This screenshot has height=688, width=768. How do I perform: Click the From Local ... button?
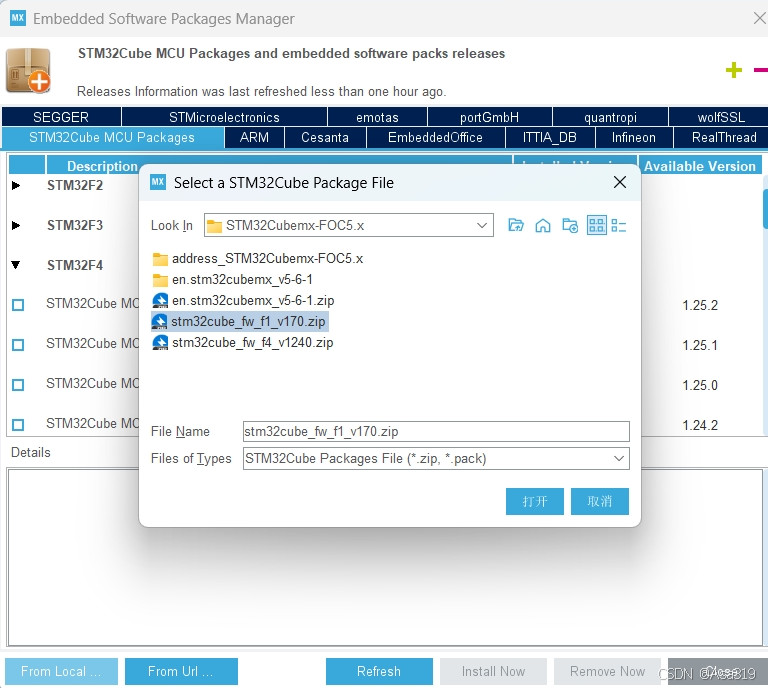click(x=61, y=671)
